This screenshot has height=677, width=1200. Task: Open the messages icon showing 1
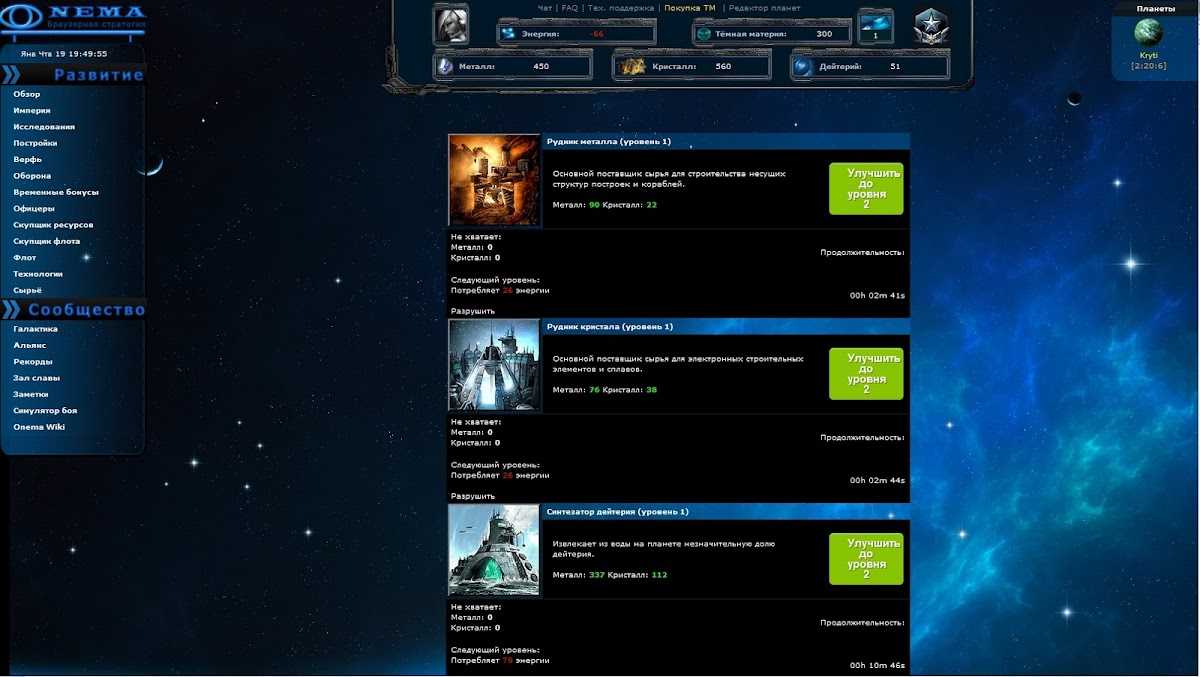point(876,27)
